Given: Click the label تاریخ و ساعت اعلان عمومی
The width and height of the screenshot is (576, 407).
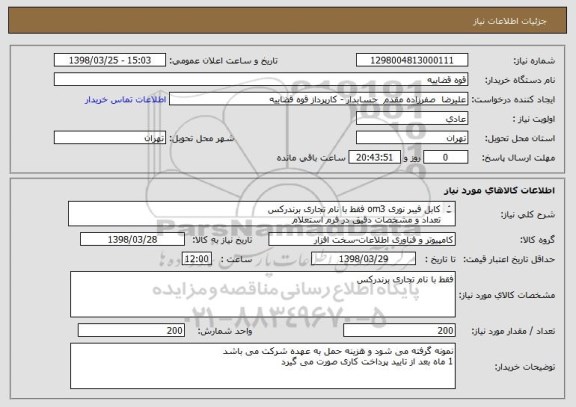Looking at the screenshot, I should (223, 61).
